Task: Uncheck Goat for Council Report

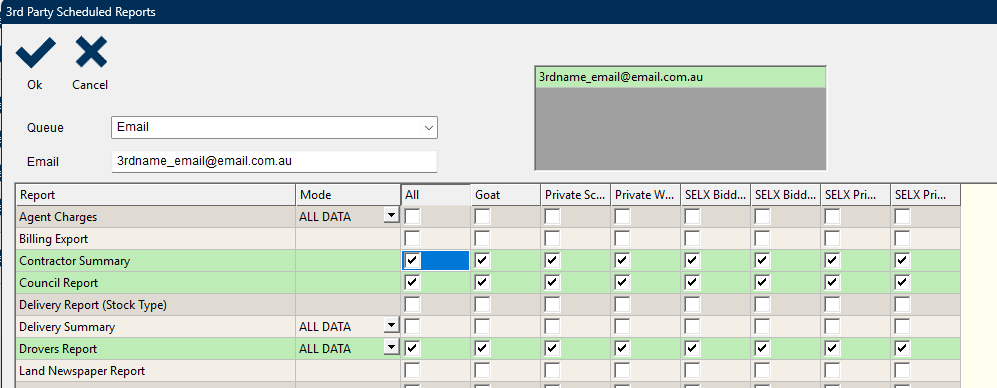Action: point(483,282)
